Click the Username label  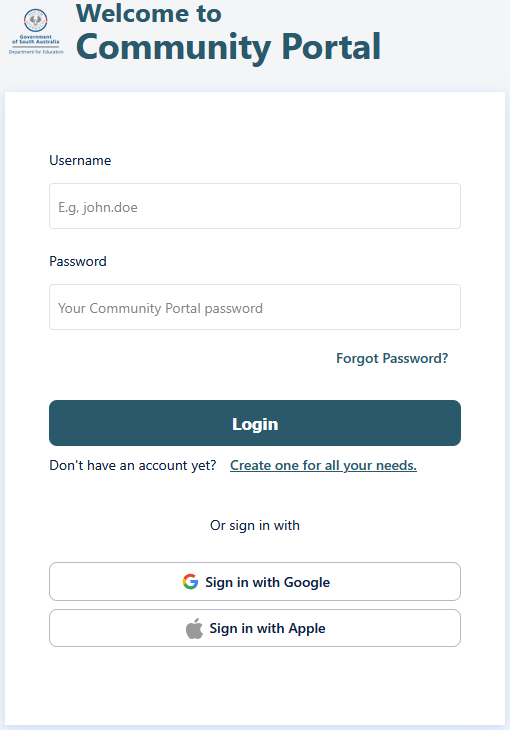coord(80,160)
